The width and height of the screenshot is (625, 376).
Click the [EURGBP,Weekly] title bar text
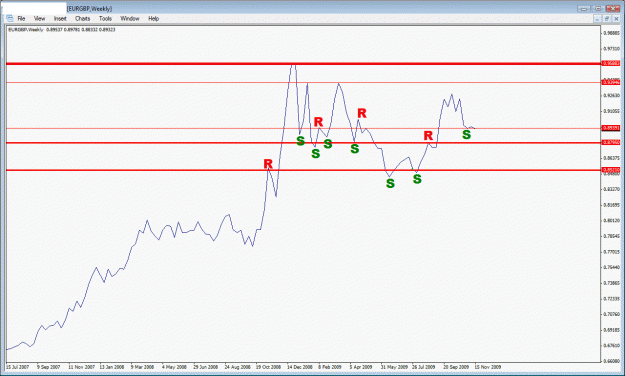90,9
